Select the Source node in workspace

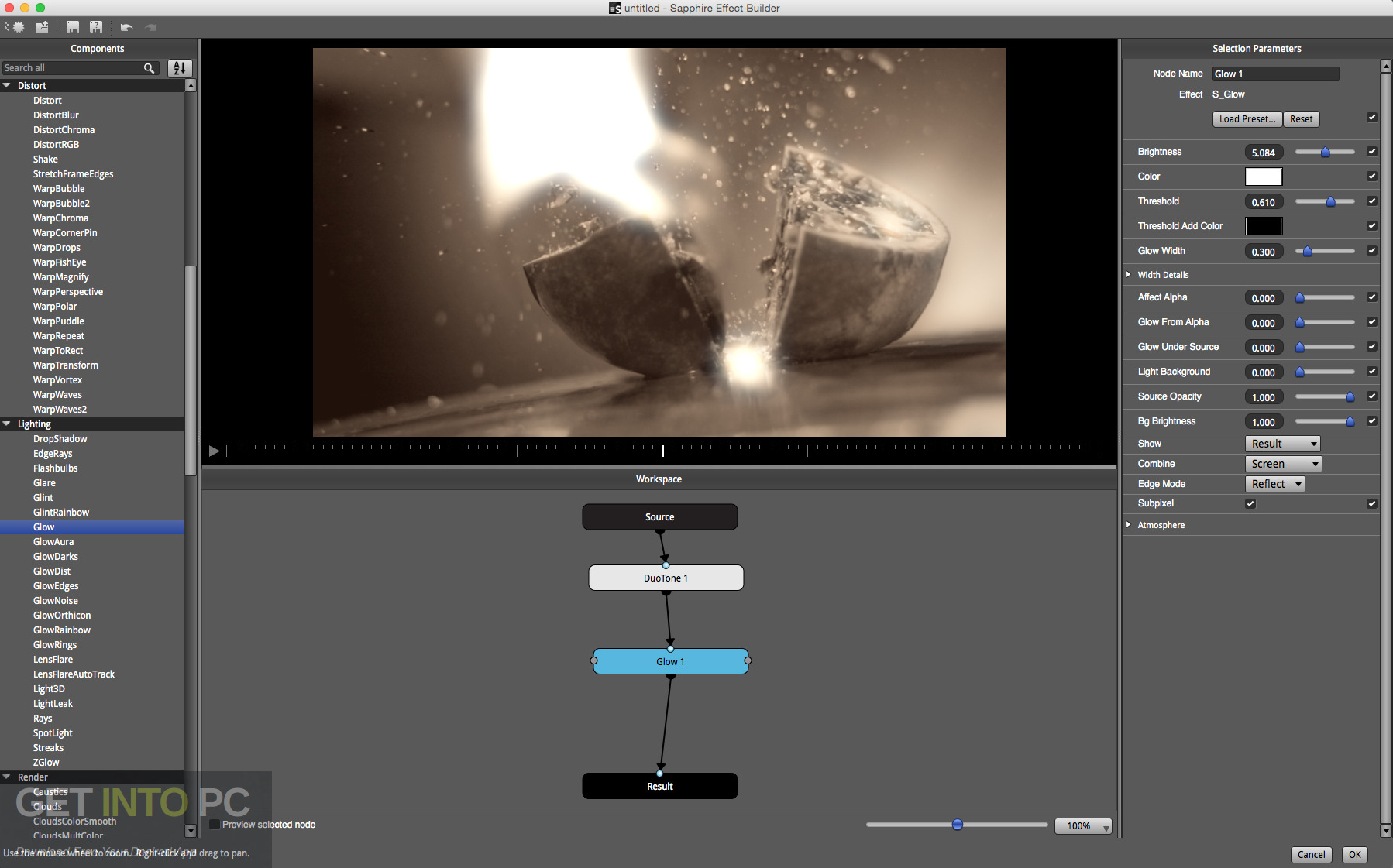660,517
